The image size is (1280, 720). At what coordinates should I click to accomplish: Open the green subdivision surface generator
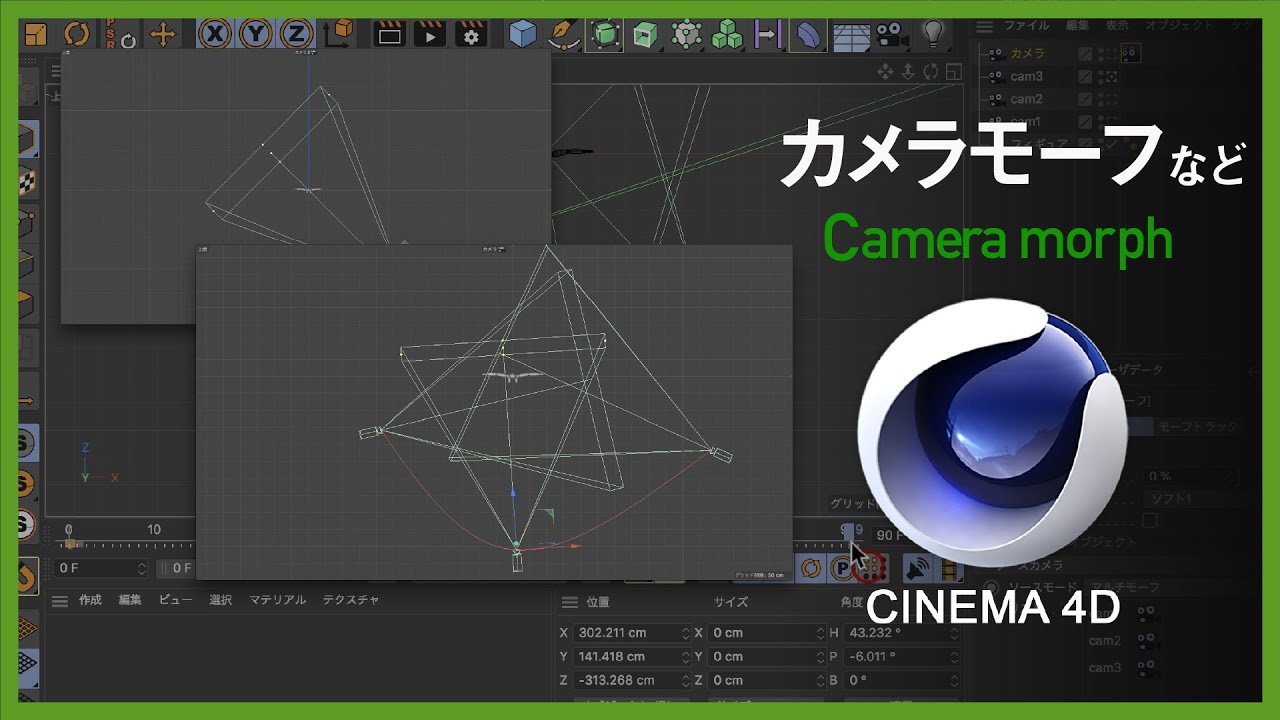click(x=605, y=35)
